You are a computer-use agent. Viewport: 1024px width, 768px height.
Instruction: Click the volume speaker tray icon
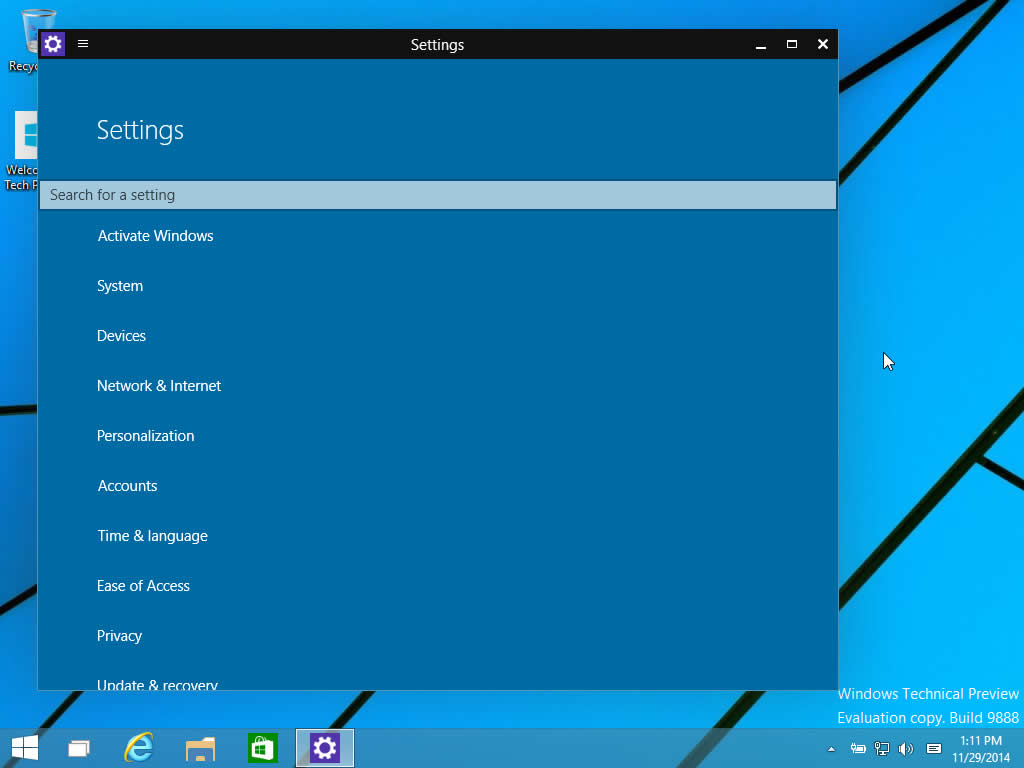point(906,749)
